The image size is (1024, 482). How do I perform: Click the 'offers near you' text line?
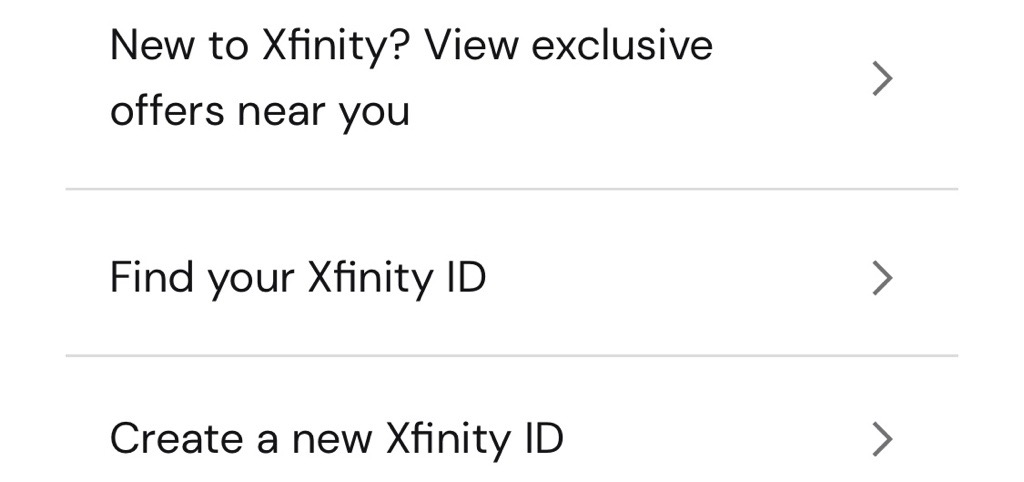260,112
